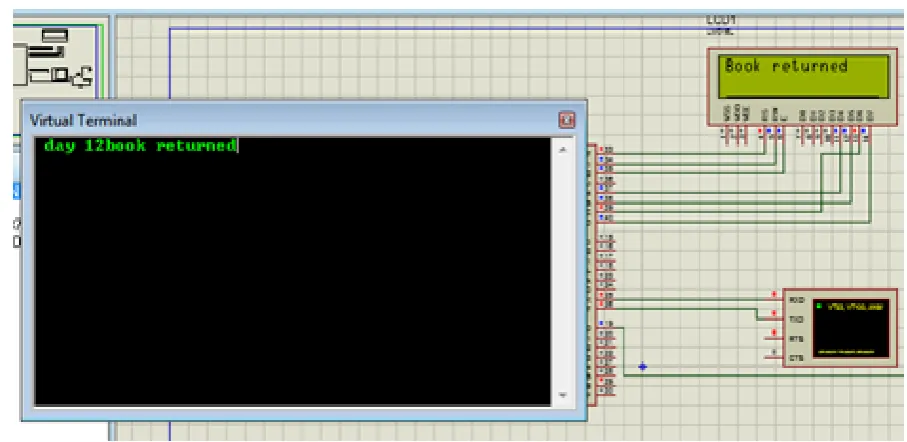Click the scroll down arrow in Virtual Terminal
Viewport: 907px width, 442px height.
pyautogui.click(x=563, y=396)
